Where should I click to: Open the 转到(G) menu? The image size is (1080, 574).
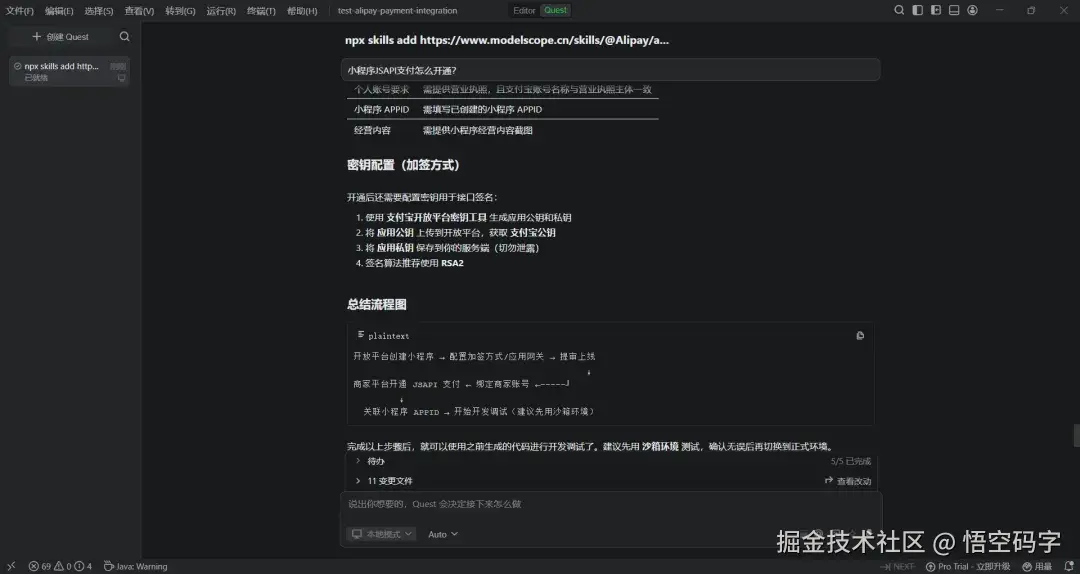point(180,11)
